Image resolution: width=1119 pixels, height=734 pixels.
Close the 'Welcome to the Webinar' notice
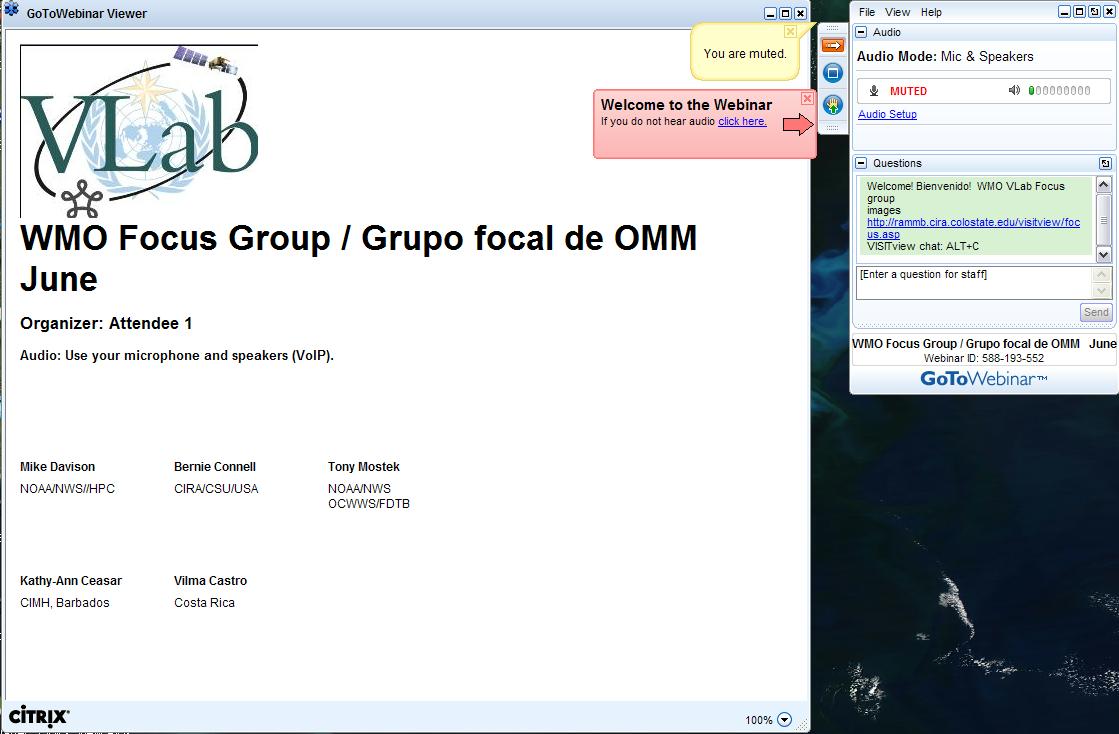[807, 98]
